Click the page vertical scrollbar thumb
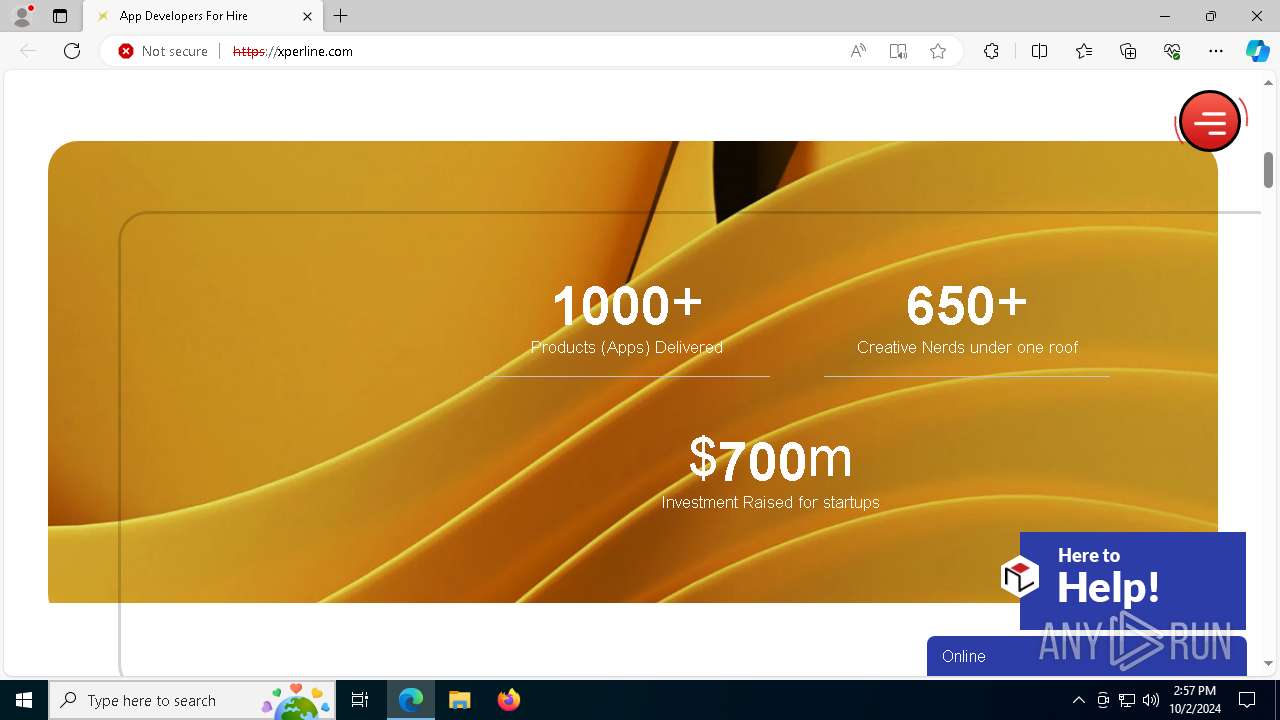Viewport: 1280px width, 720px height. [1268, 170]
